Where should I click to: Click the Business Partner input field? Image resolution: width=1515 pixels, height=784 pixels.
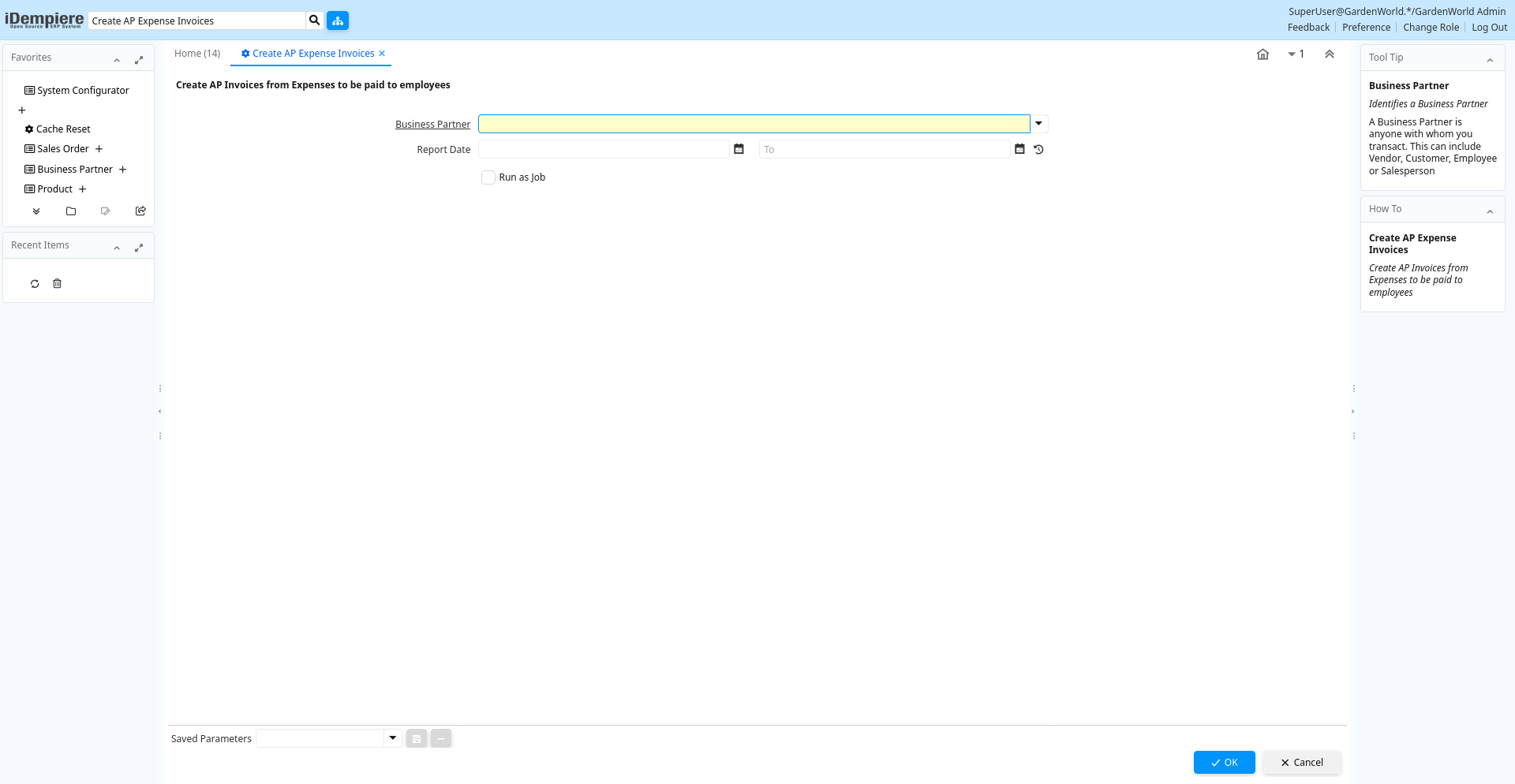754,124
